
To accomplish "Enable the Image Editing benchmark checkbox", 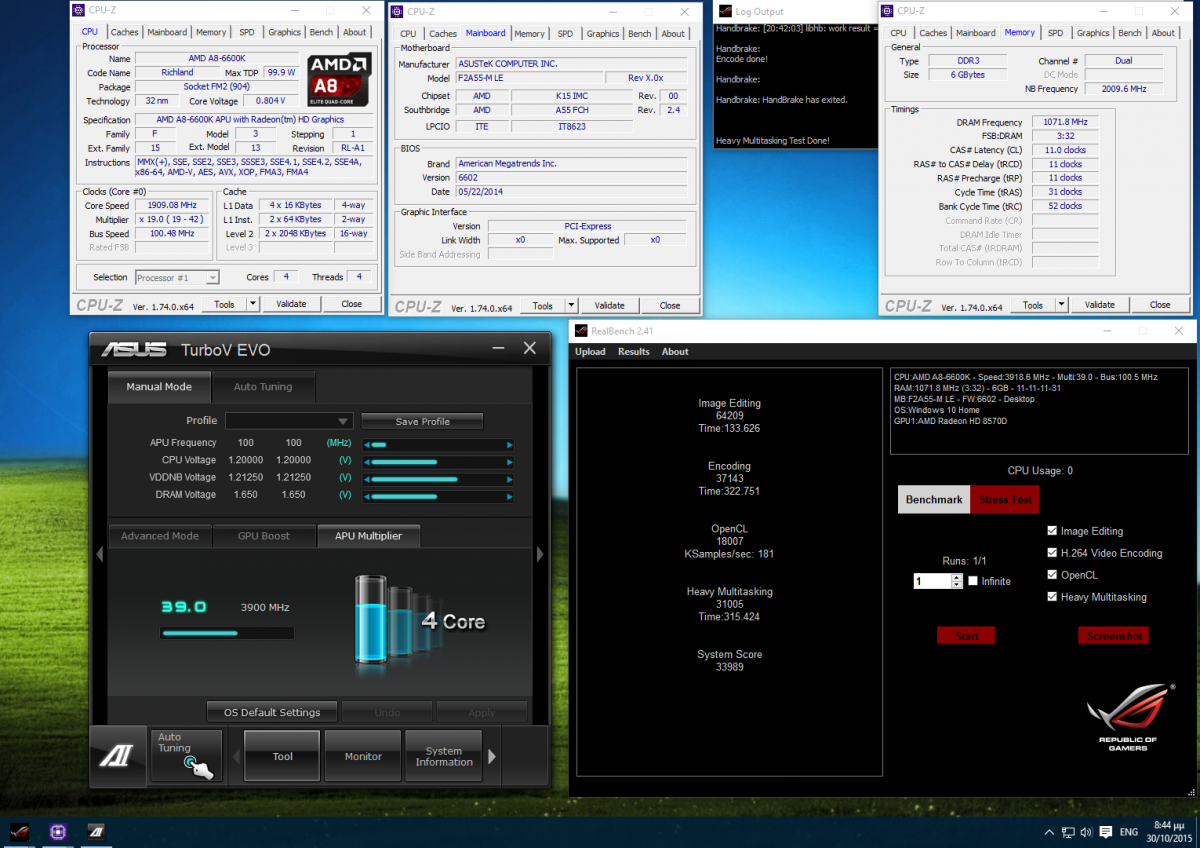I will [1052, 531].
